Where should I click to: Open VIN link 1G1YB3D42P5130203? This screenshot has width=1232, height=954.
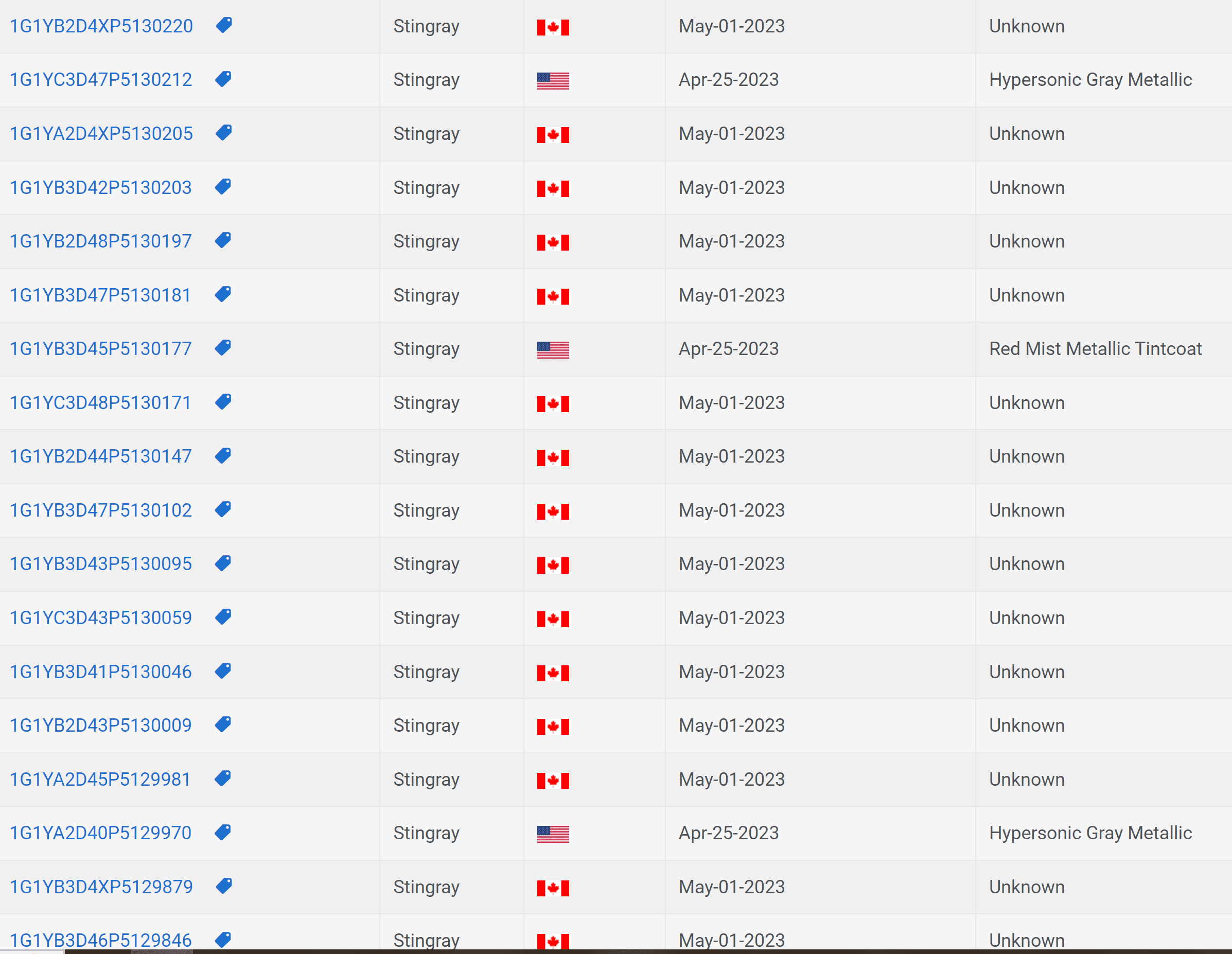click(x=101, y=187)
